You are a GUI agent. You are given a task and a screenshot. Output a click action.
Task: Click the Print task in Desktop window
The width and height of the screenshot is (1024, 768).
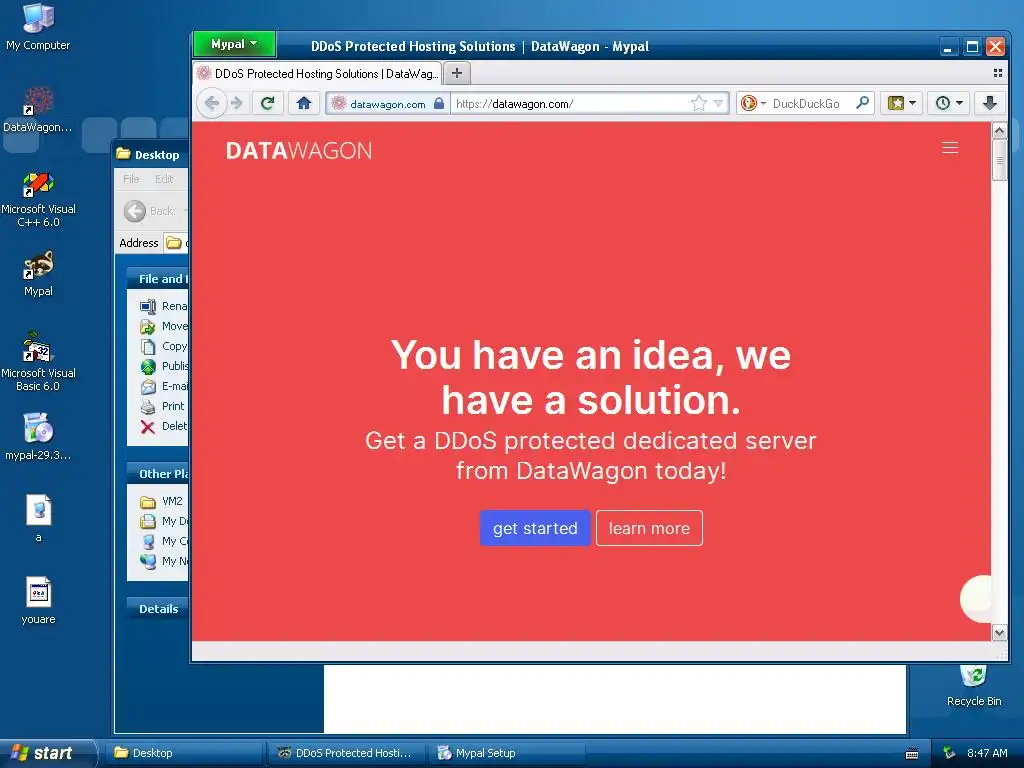pos(163,406)
